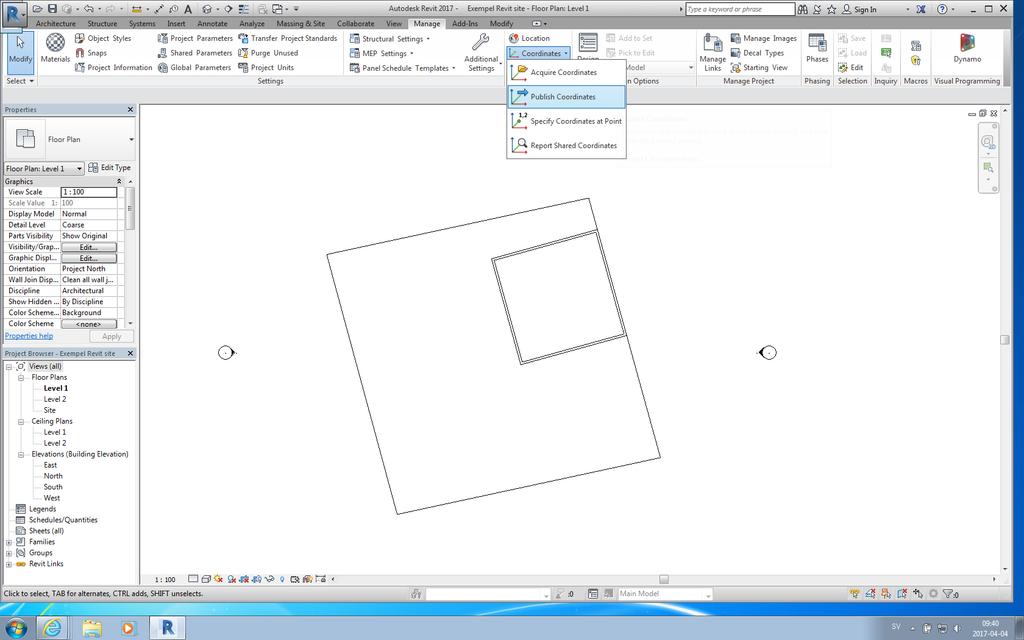Screen dimensions: 1024x640
Task: Click the favorites star icon in title bar
Action: pos(831,9)
